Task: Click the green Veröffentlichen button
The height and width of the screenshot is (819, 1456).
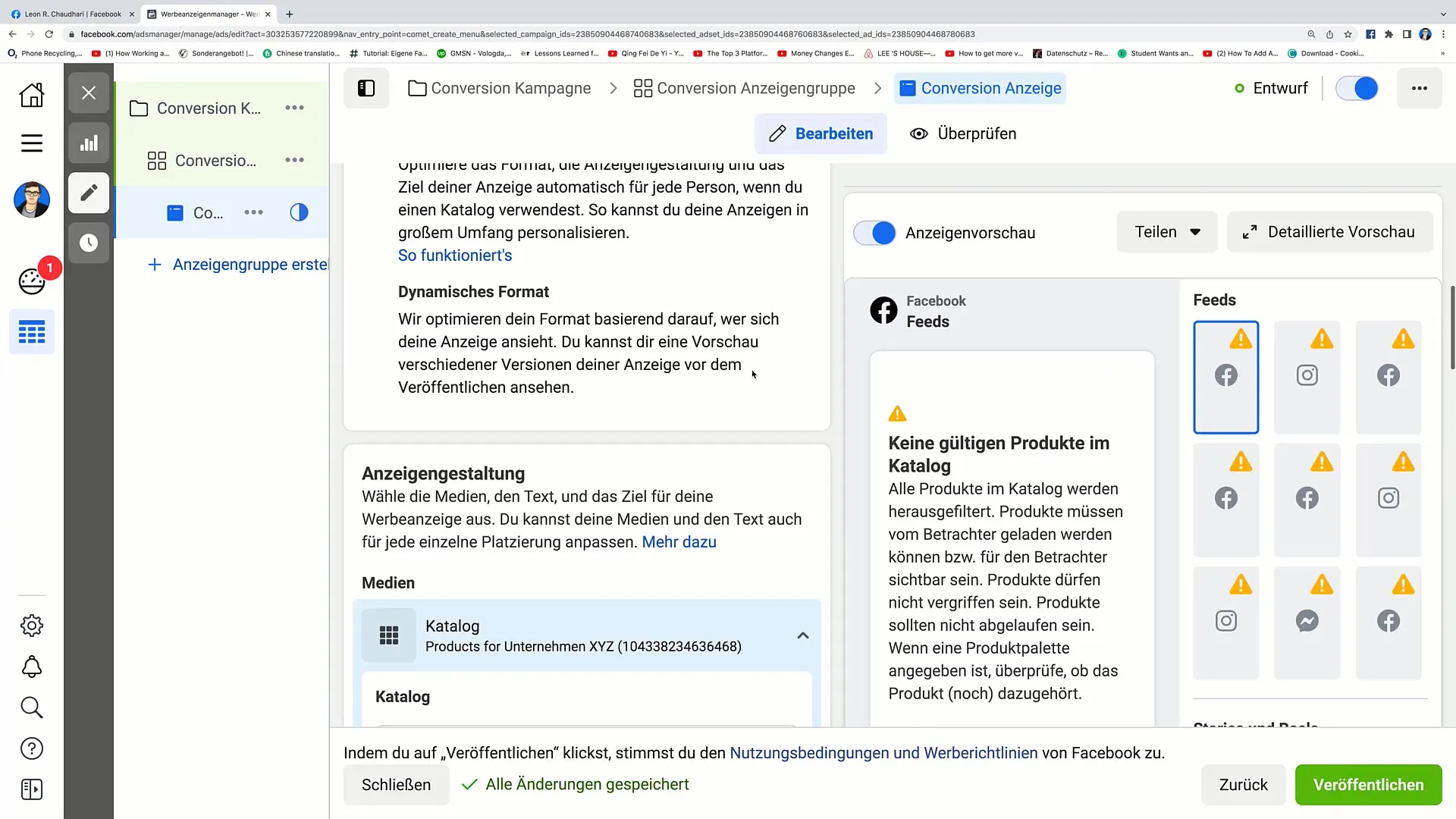Action: [1368, 785]
